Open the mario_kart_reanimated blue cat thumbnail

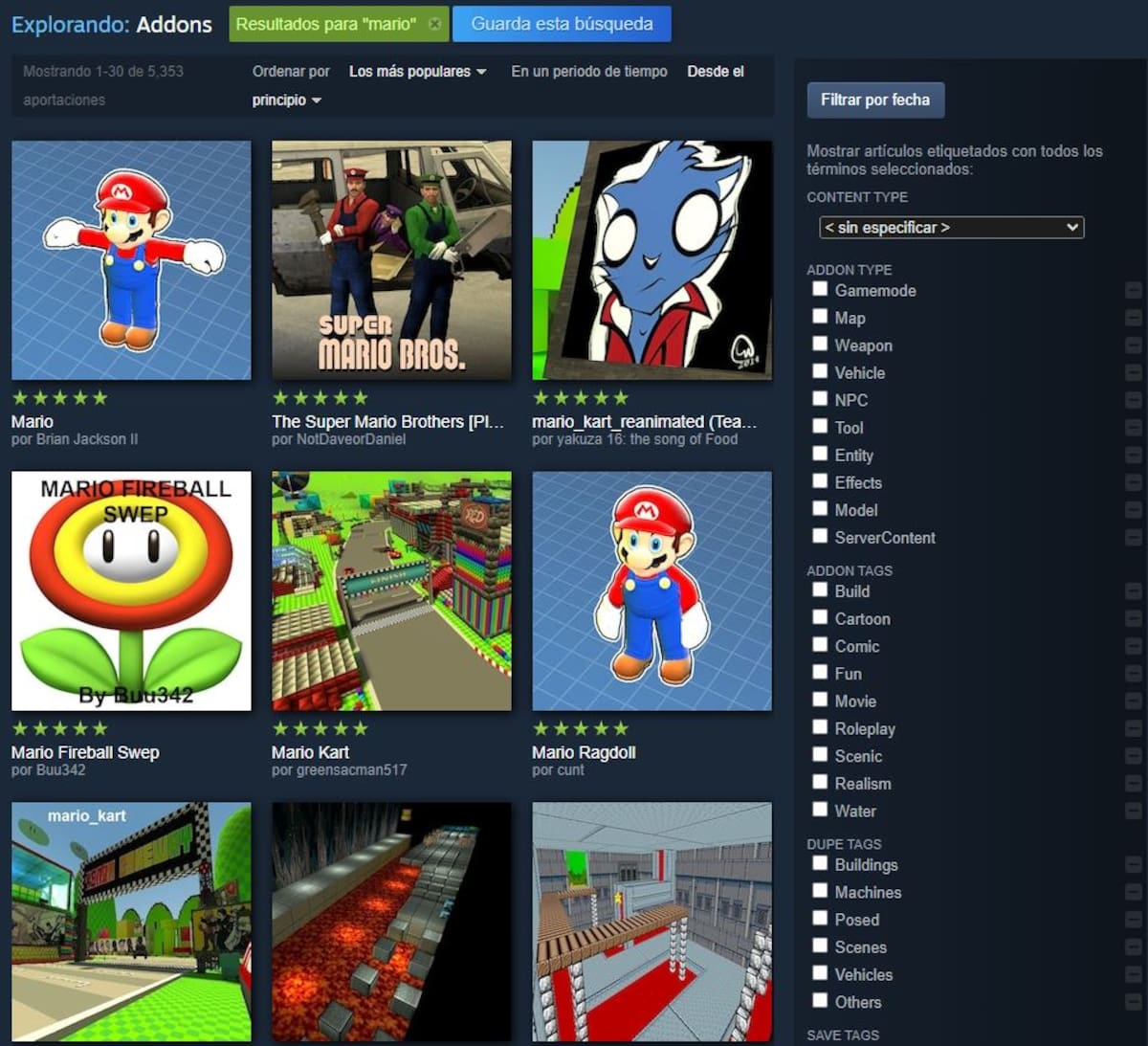[651, 260]
